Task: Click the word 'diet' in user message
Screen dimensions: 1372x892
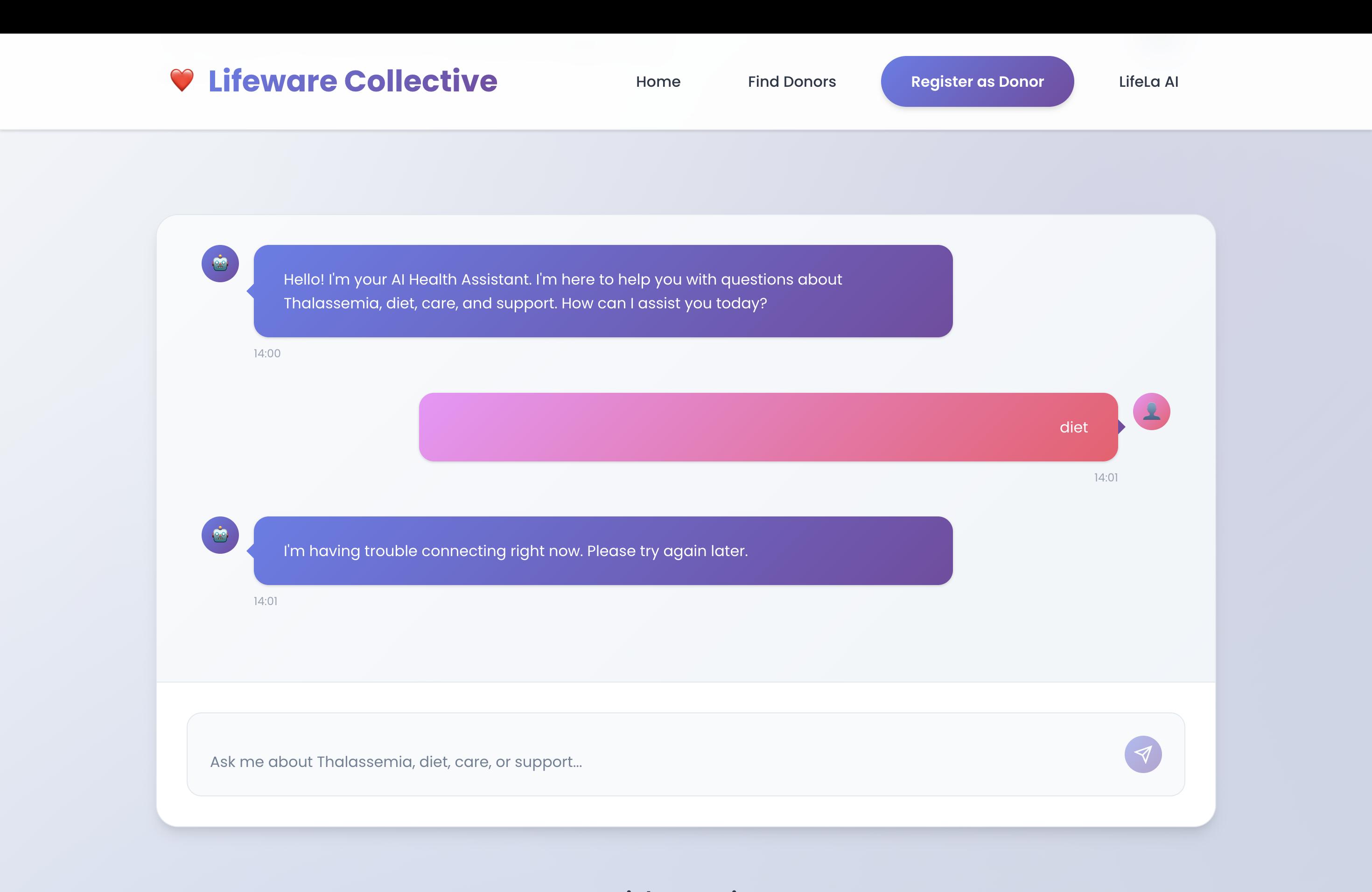Action: coord(1073,427)
